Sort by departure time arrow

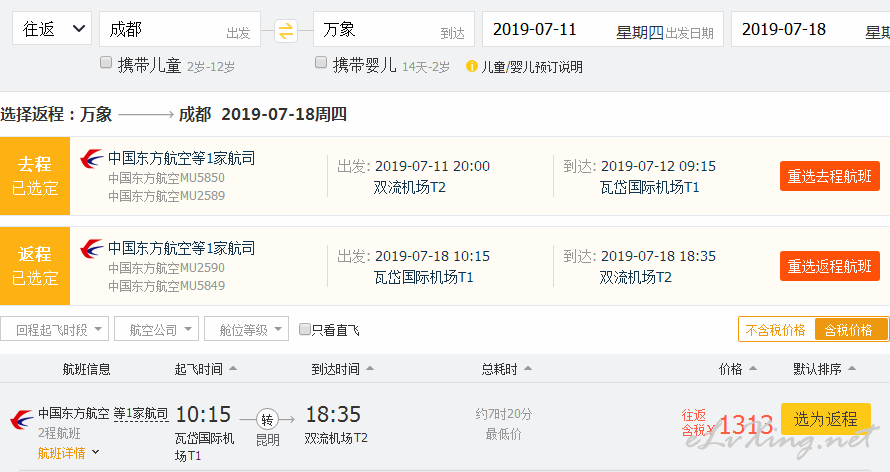233,369
